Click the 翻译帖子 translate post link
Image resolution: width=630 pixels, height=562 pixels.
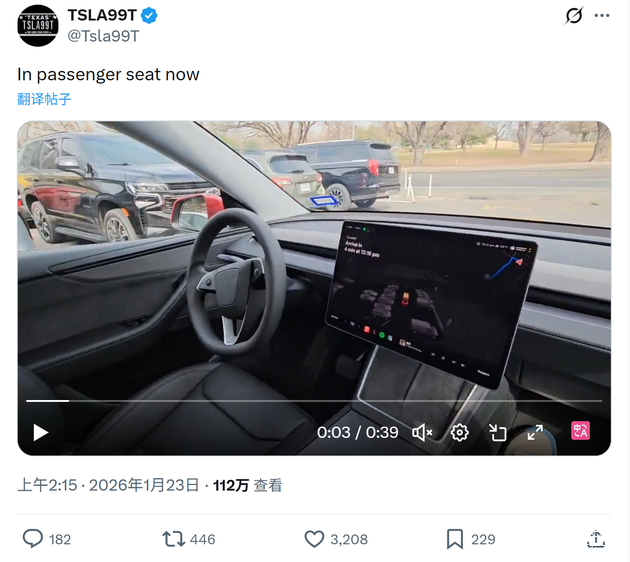44,99
